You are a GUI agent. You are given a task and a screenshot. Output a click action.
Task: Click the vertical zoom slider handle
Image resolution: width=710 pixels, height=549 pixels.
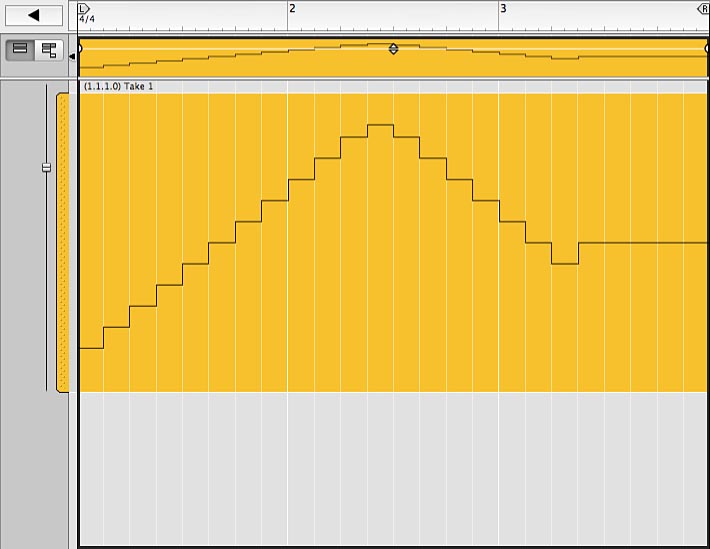(46, 168)
